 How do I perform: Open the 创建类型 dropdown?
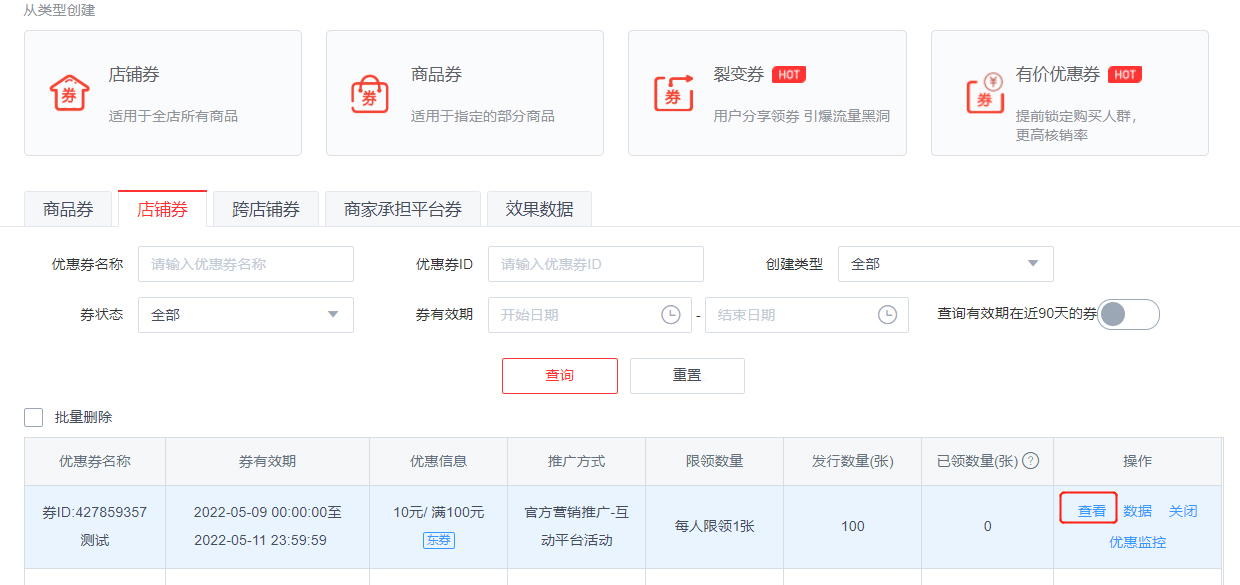click(x=945, y=263)
